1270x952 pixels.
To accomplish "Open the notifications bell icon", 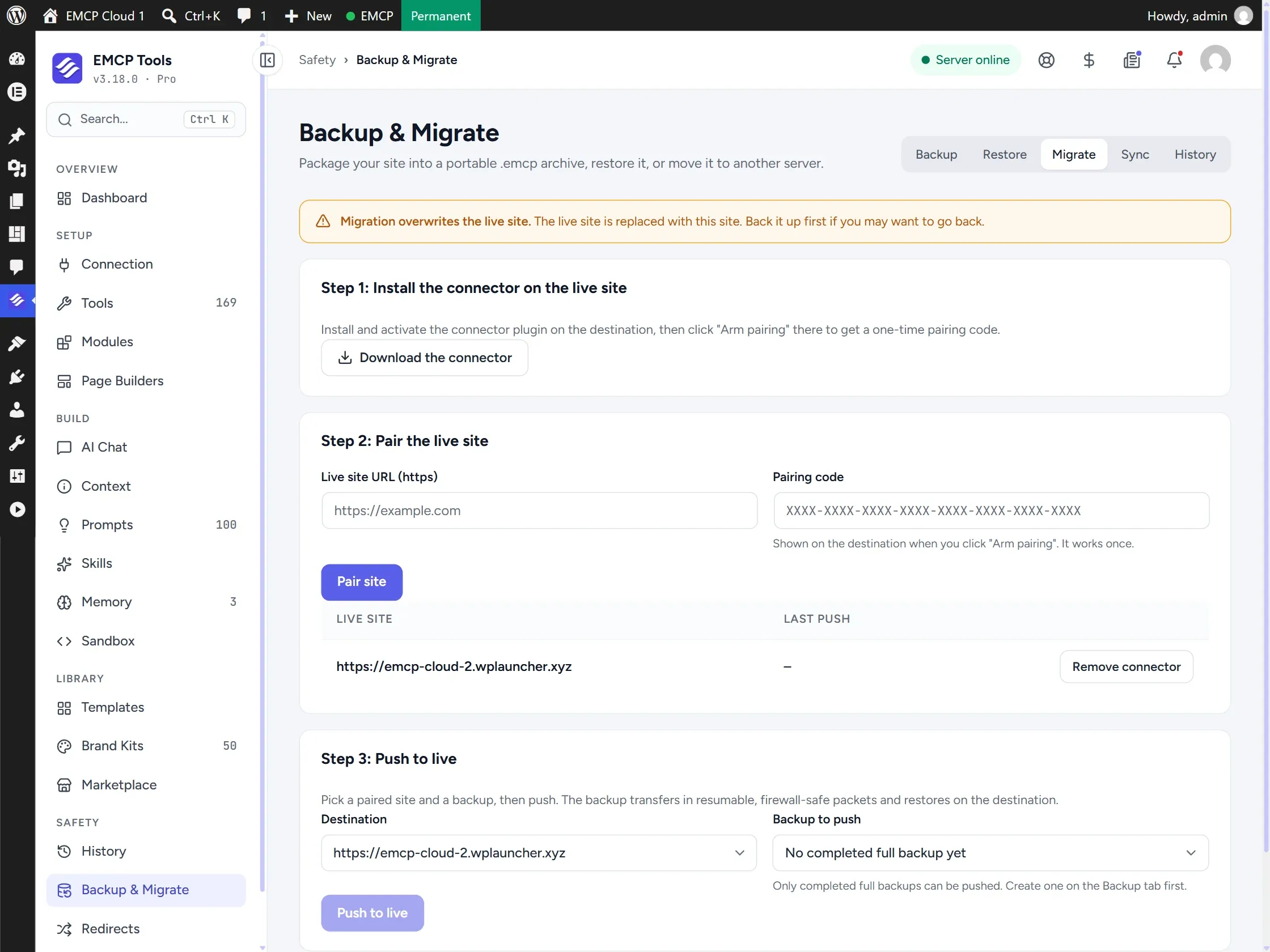I will [x=1174, y=59].
